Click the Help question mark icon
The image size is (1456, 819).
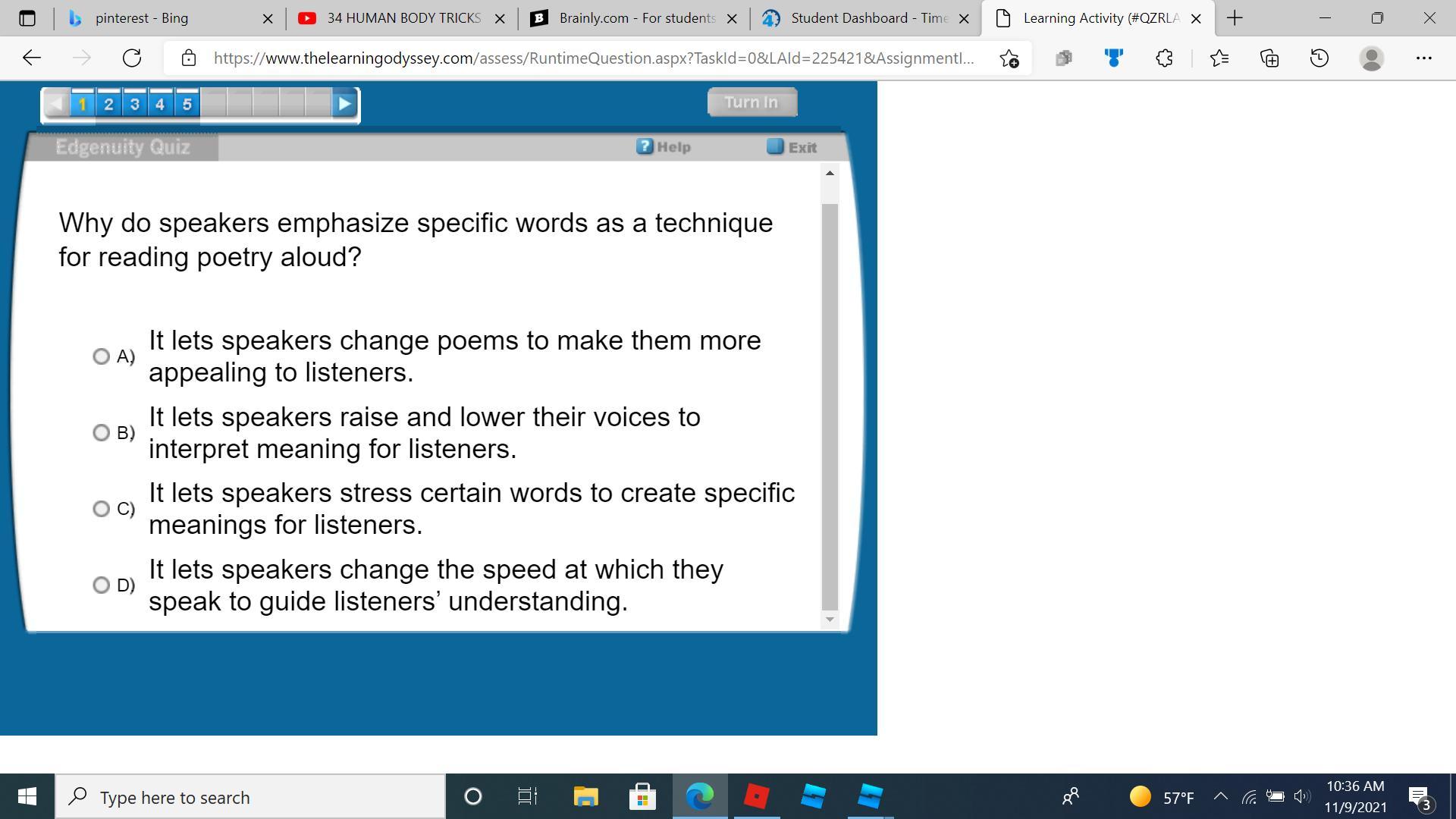(x=645, y=146)
